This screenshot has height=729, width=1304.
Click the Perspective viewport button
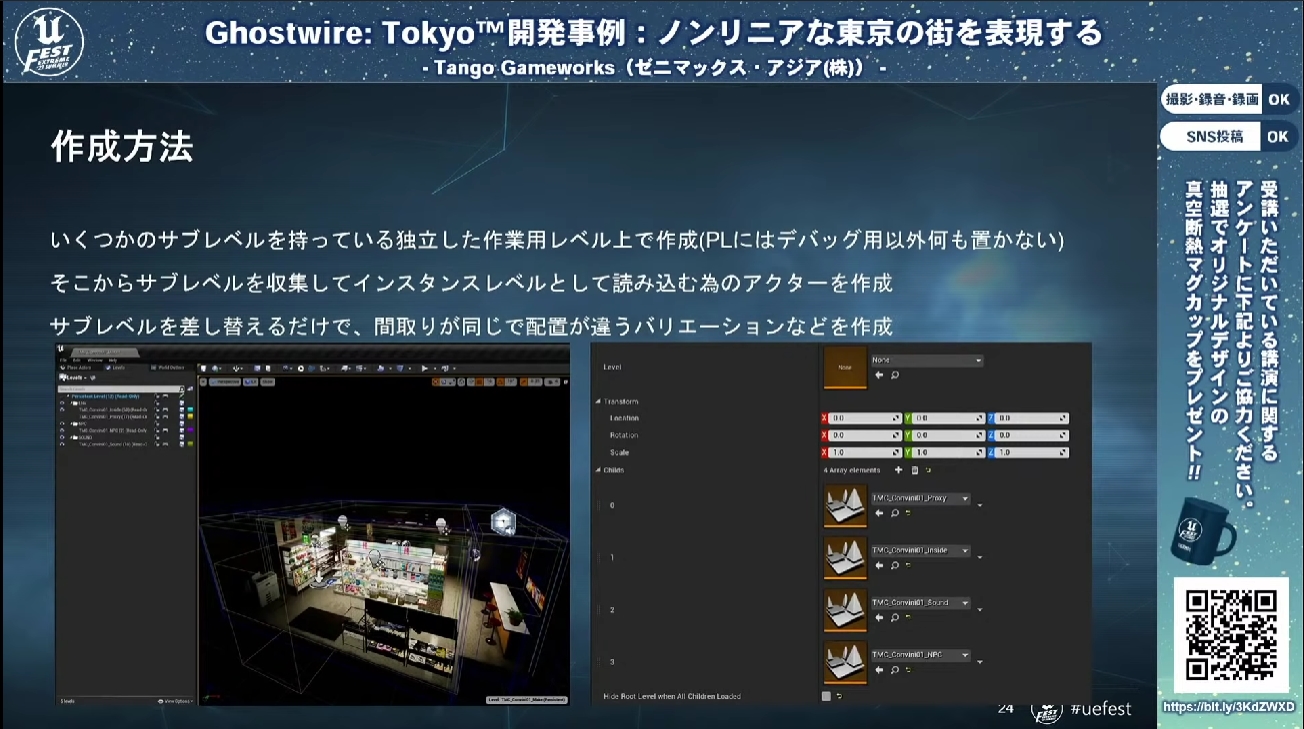tap(225, 382)
